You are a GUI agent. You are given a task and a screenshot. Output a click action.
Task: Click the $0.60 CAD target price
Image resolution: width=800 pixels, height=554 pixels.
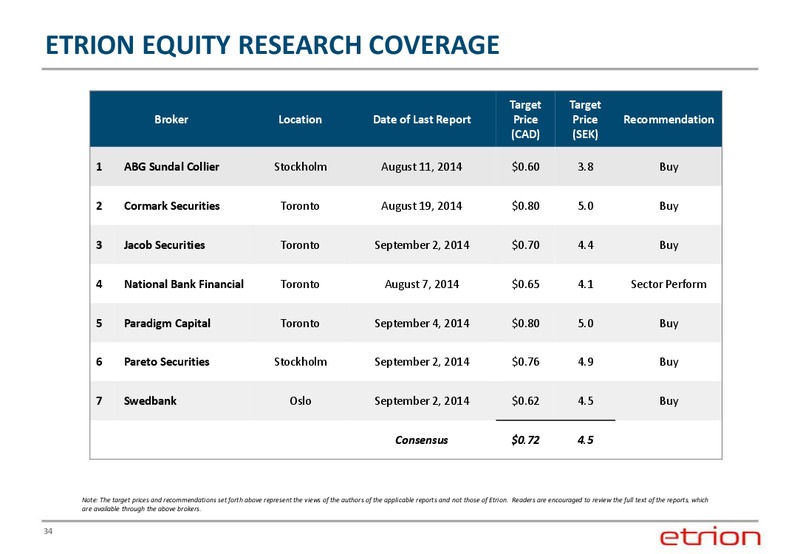526,167
